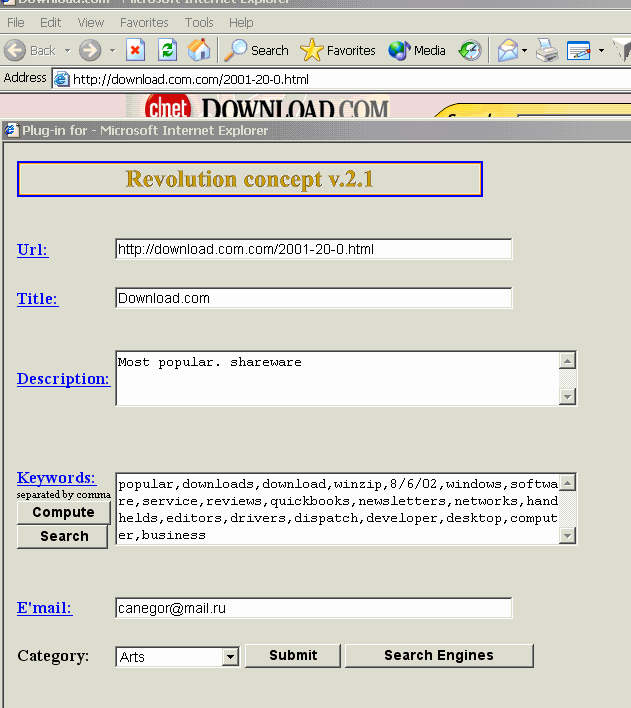Refresh the page with green arrows icon

click(x=167, y=50)
